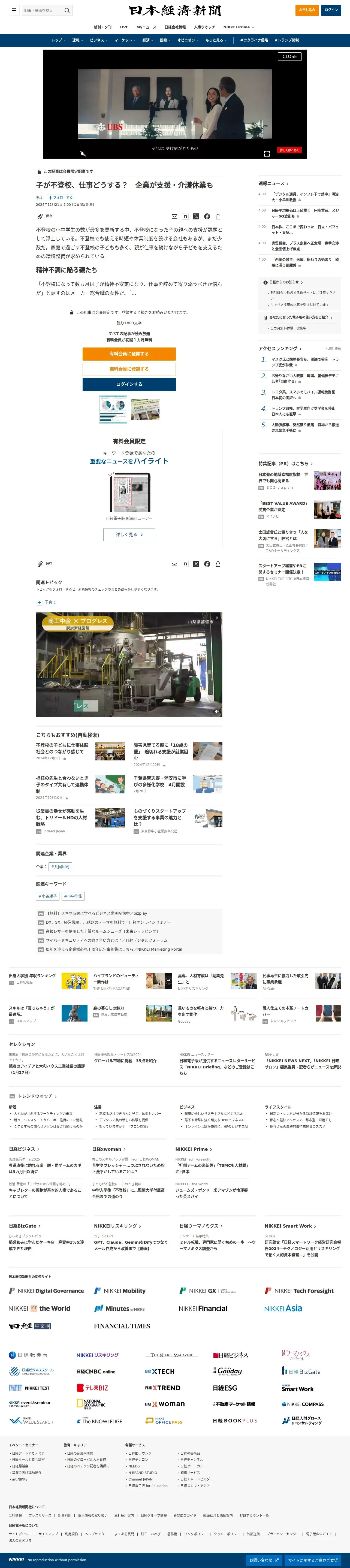This screenshot has height=1568, width=350.
Task: Click the #小谷椋子 keyword tag
Action: (47, 896)
